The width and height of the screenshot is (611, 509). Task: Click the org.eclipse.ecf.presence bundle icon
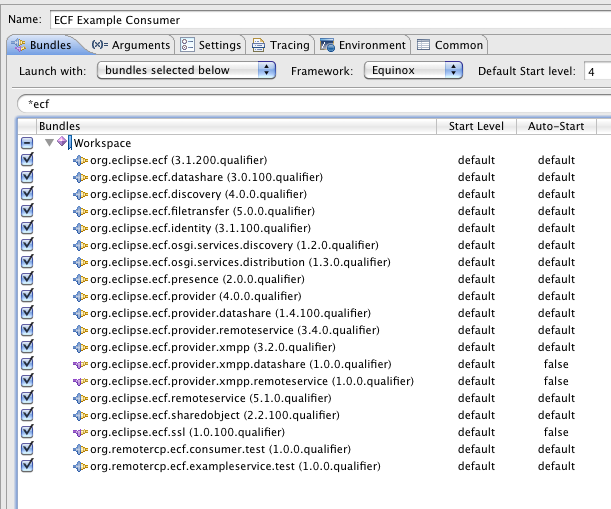click(80, 279)
